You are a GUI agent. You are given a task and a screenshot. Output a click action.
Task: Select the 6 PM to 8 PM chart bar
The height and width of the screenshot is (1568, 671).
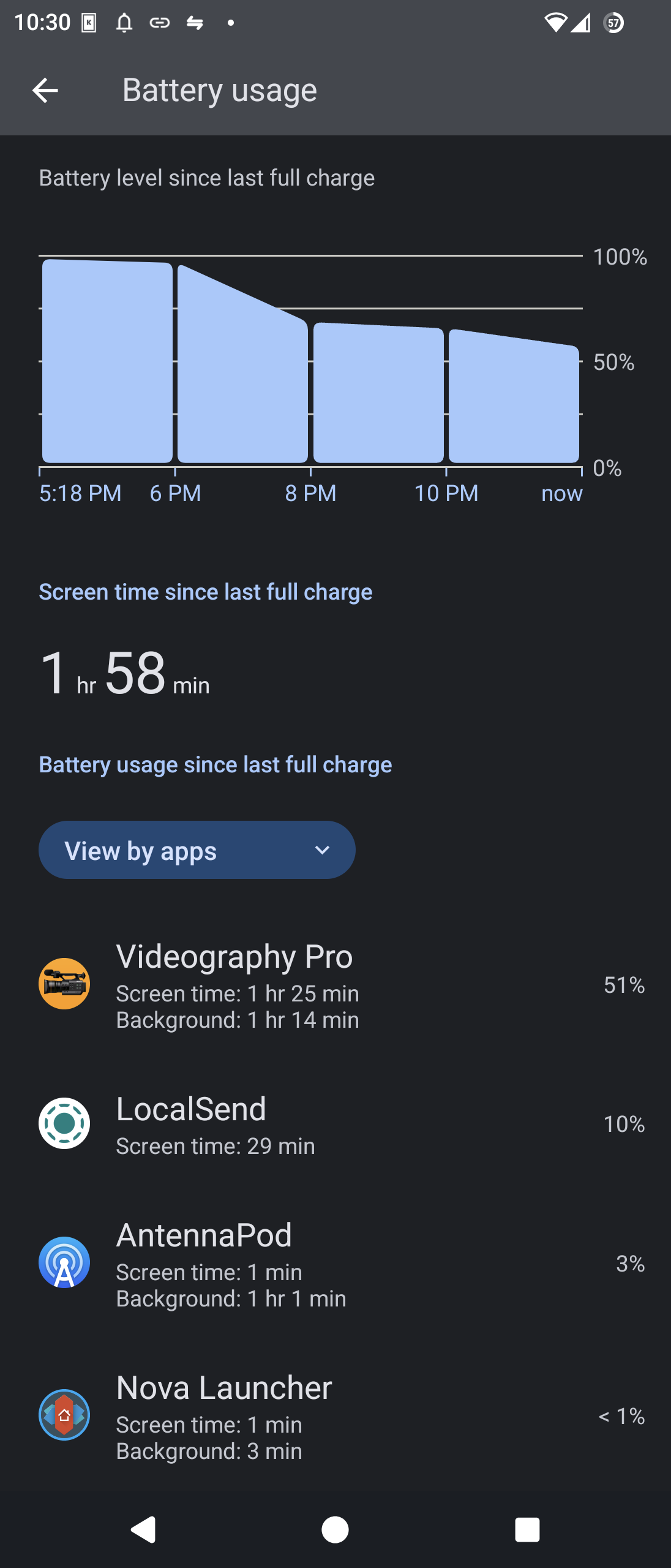point(243,364)
